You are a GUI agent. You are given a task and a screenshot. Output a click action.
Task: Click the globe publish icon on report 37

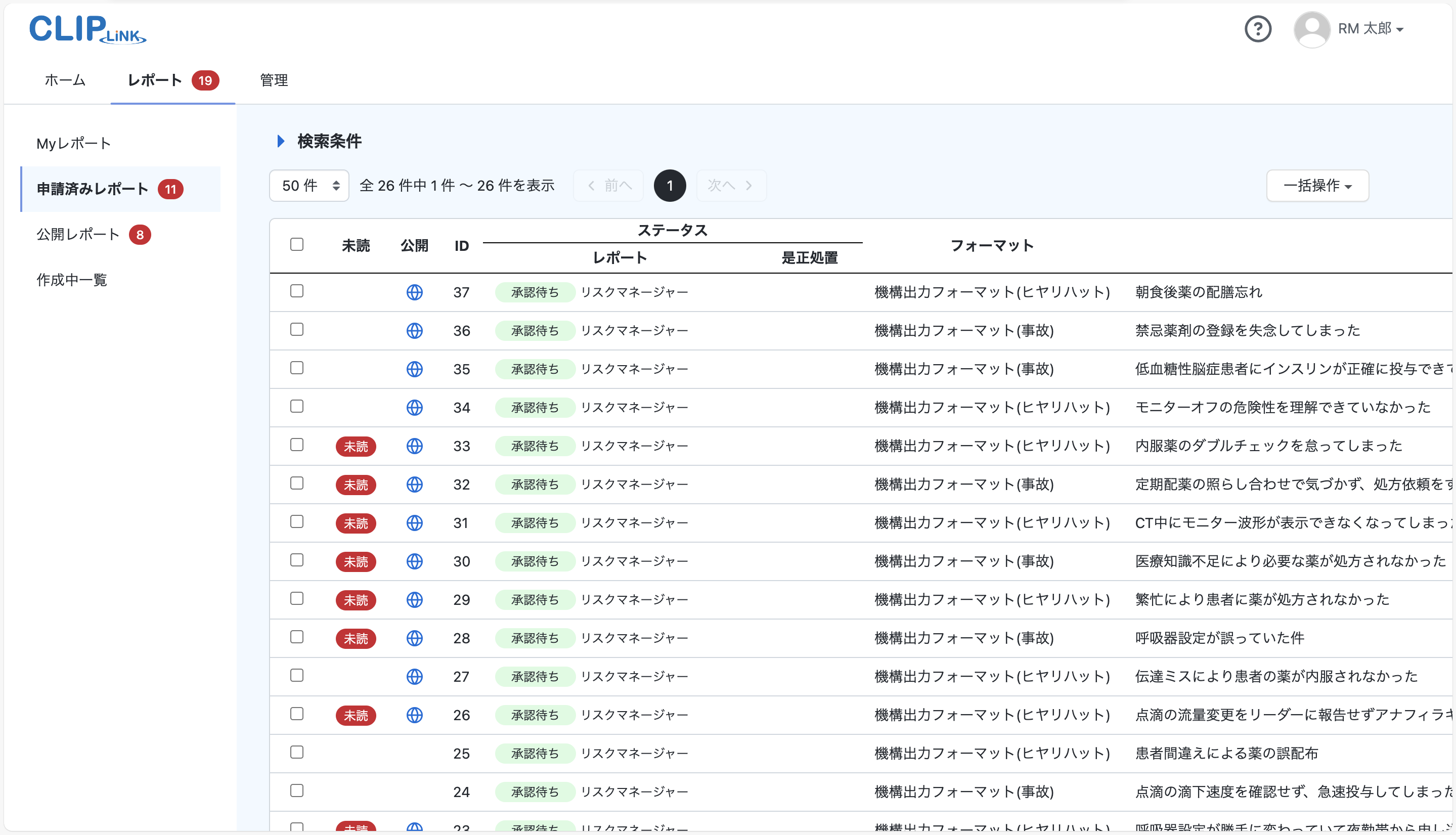coord(415,292)
